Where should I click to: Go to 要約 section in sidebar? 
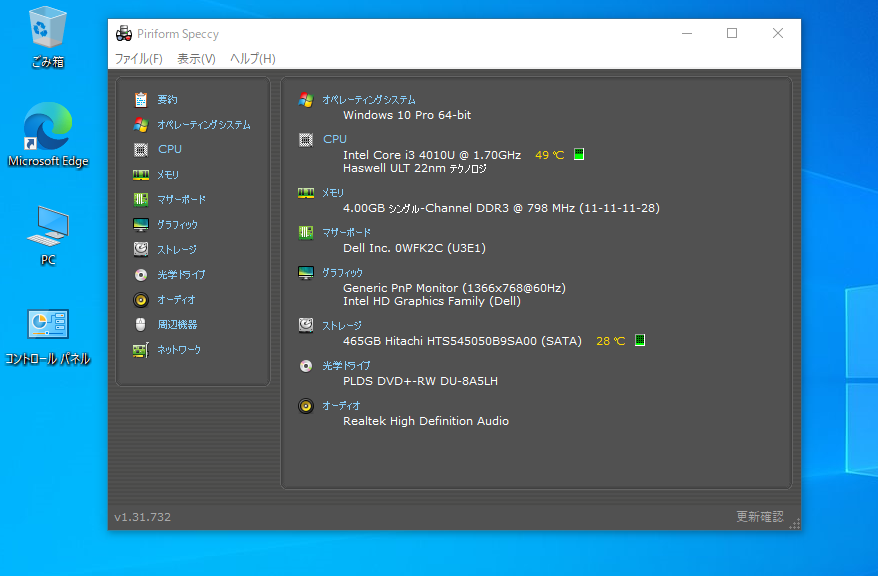click(x=167, y=100)
